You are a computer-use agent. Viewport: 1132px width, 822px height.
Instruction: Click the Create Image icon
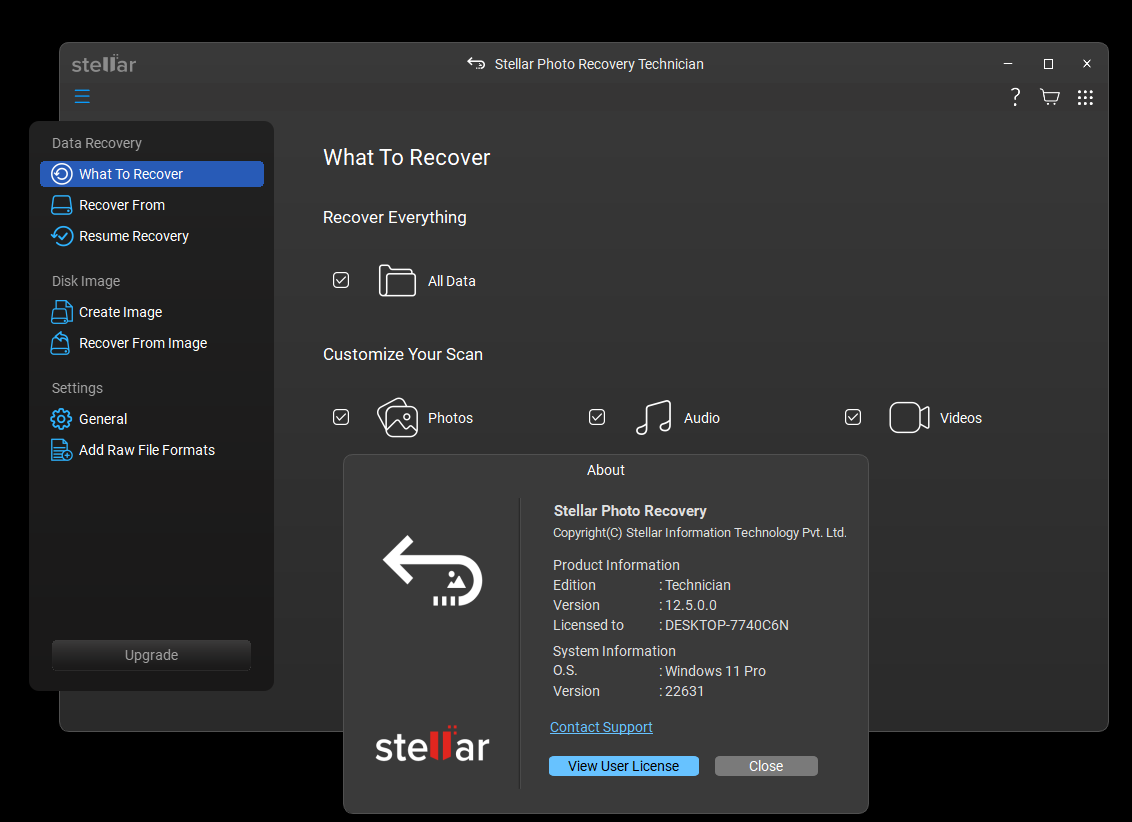click(62, 312)
